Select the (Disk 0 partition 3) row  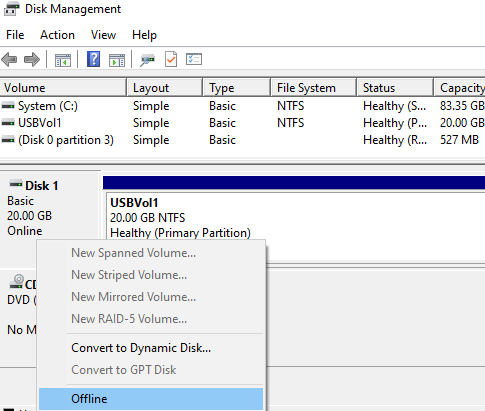click(242, 140)
